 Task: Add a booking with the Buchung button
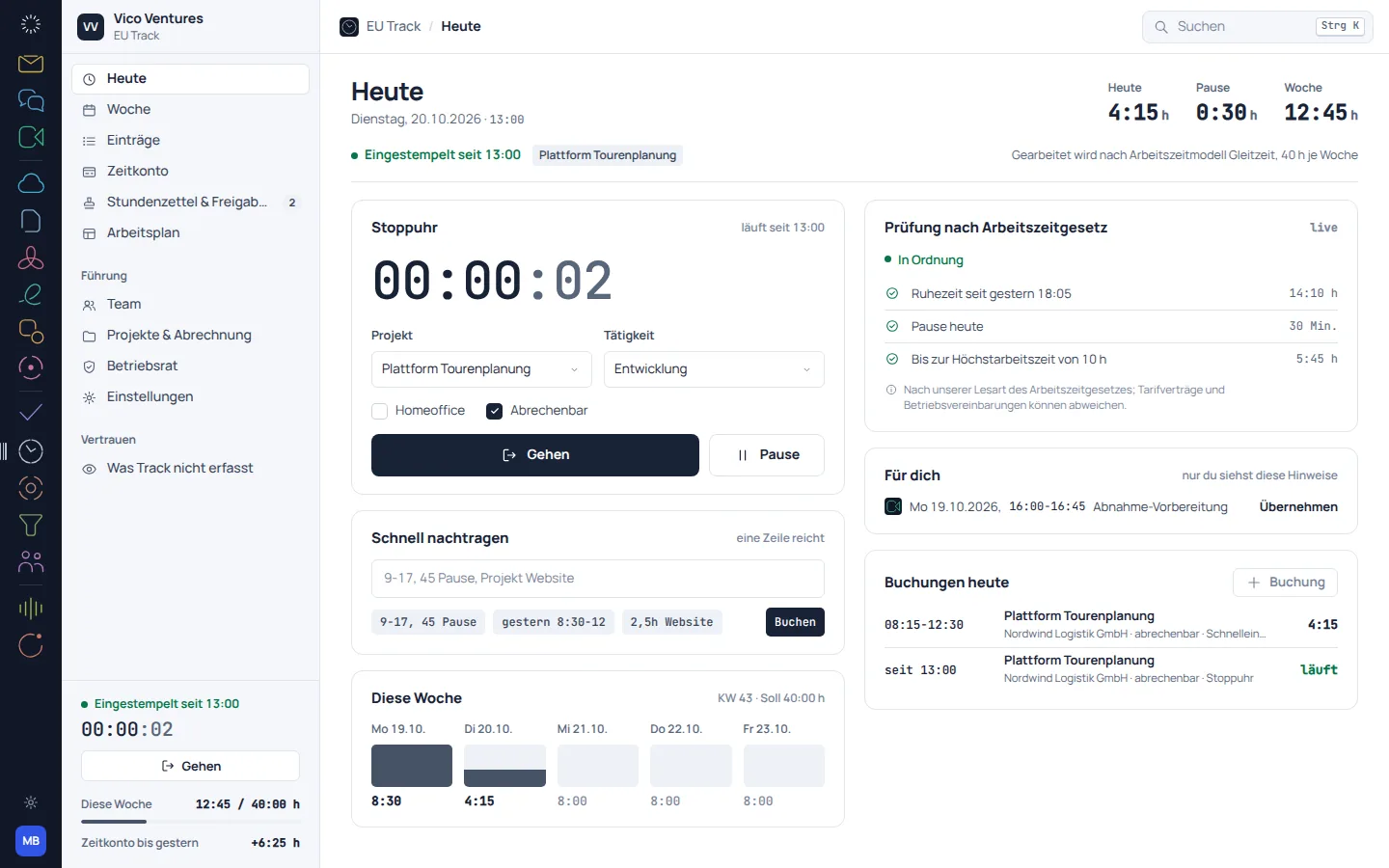tap(1285, 583)
